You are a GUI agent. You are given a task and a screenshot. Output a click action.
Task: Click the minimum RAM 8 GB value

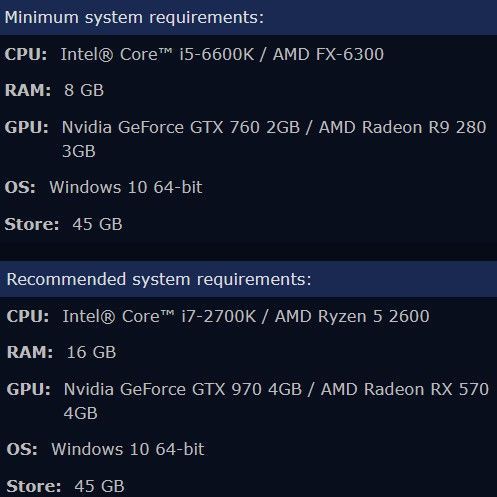[84, 90]
